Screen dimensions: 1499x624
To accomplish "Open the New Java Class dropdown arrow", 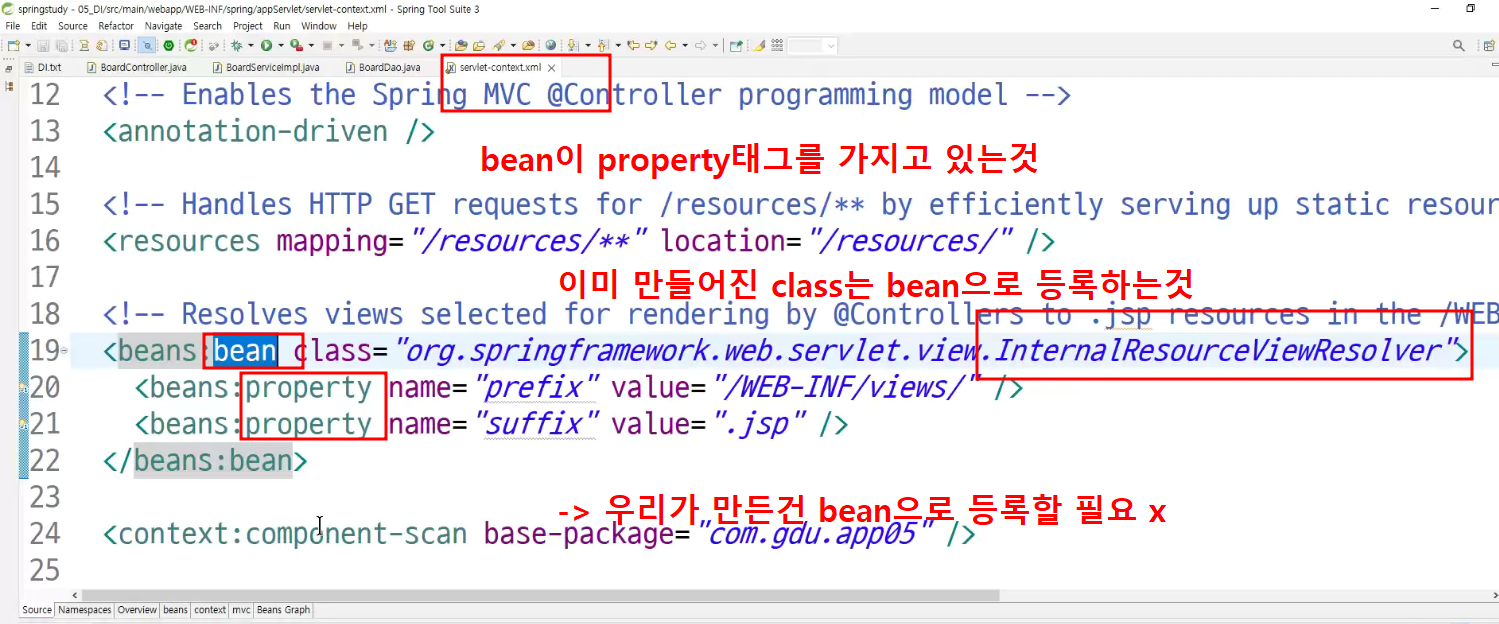I will coord(442,45).
